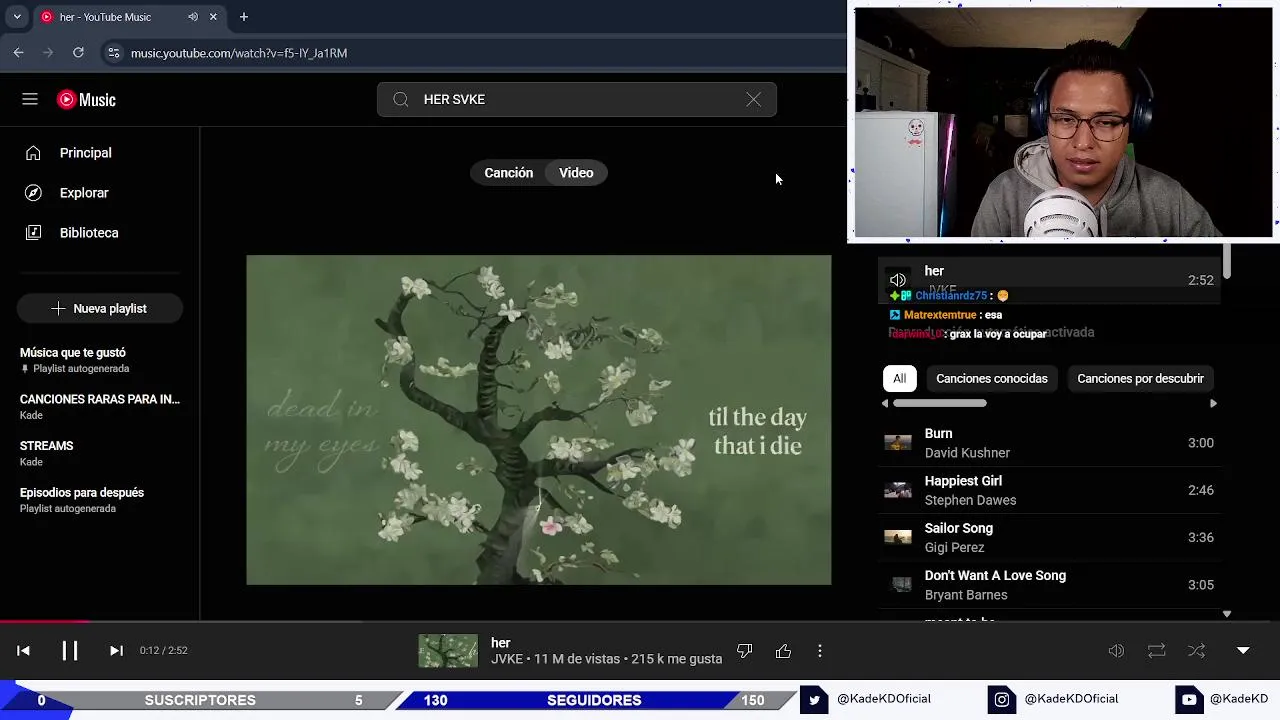Viewport: 1280px width, 720px height.
Task: Toggle repeat mode
Action: pos(1156,651)
